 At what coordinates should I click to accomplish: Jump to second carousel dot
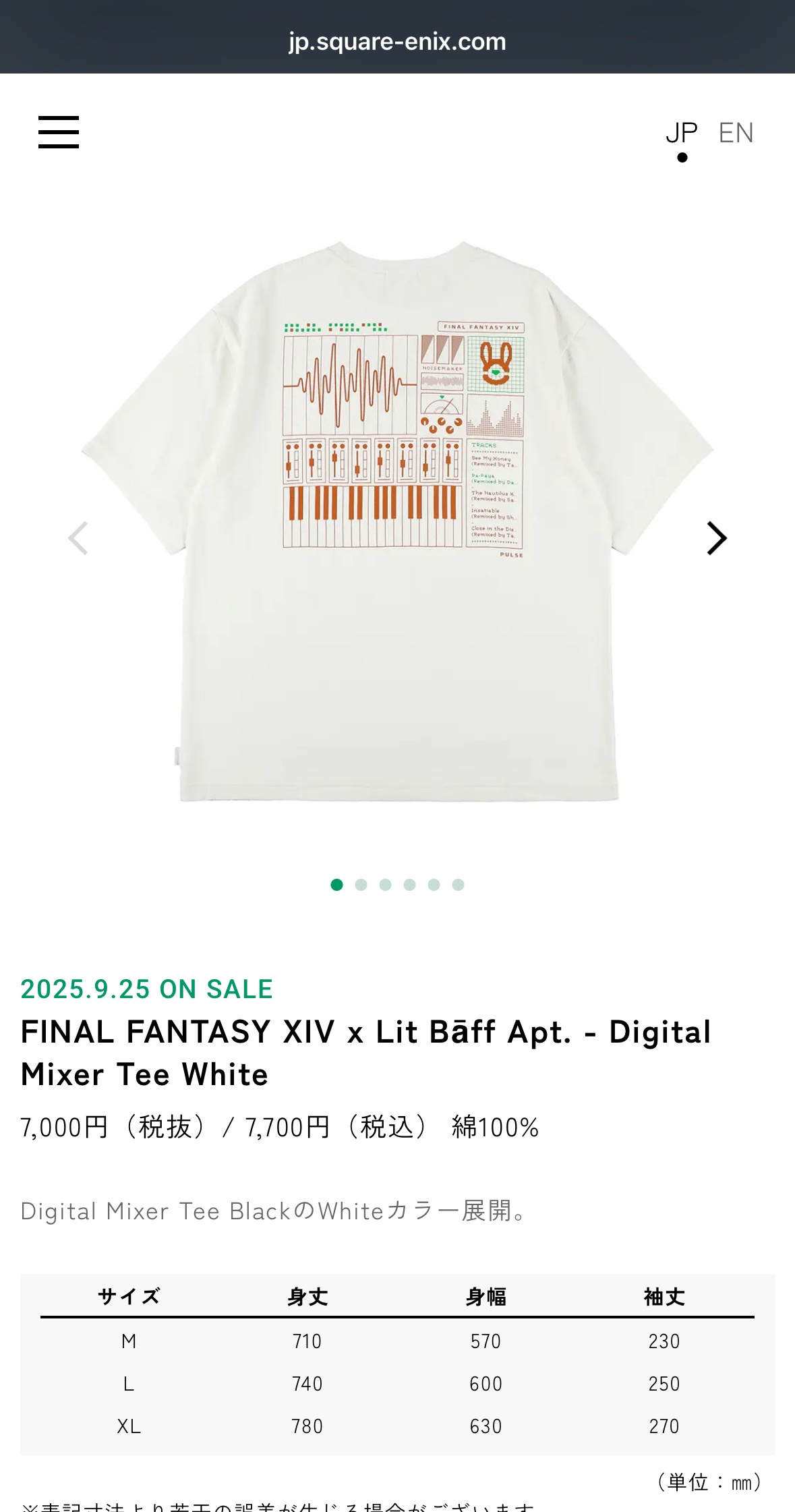point(361,885)
